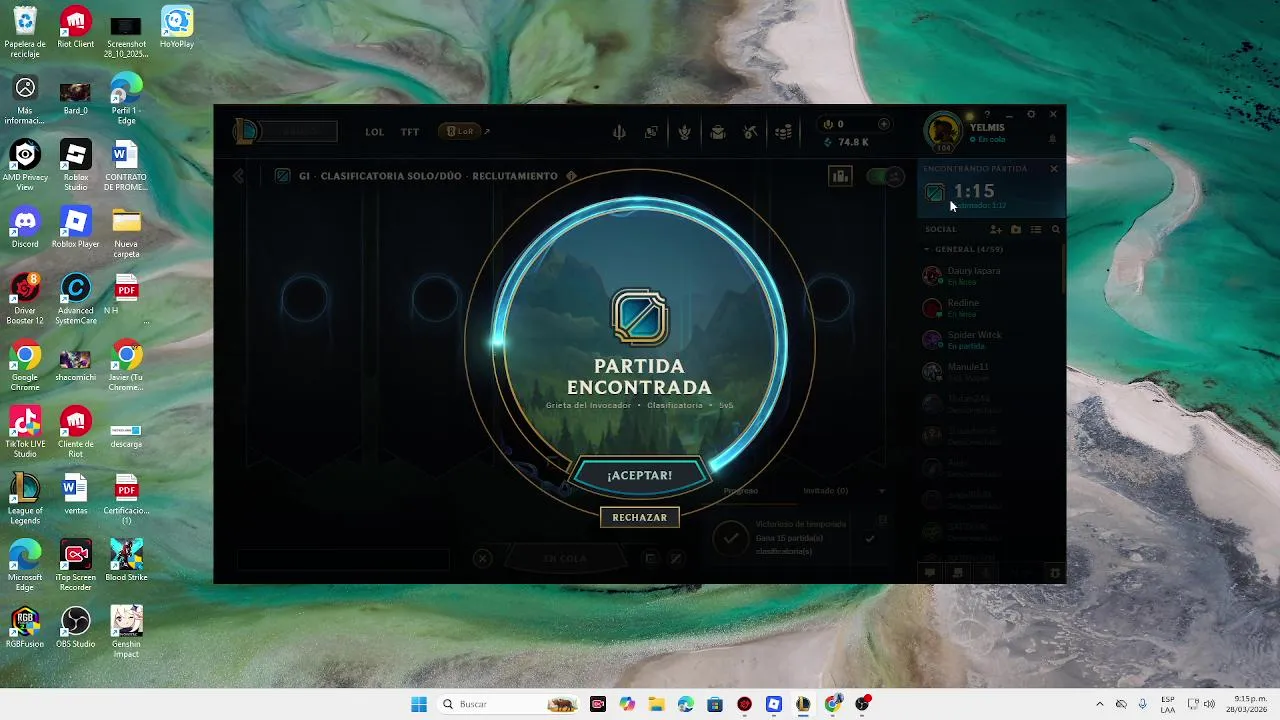Viewport: 1280px width, 720px height.
Task: Click the taskbar Buscar search box
Action: (510, 704)
